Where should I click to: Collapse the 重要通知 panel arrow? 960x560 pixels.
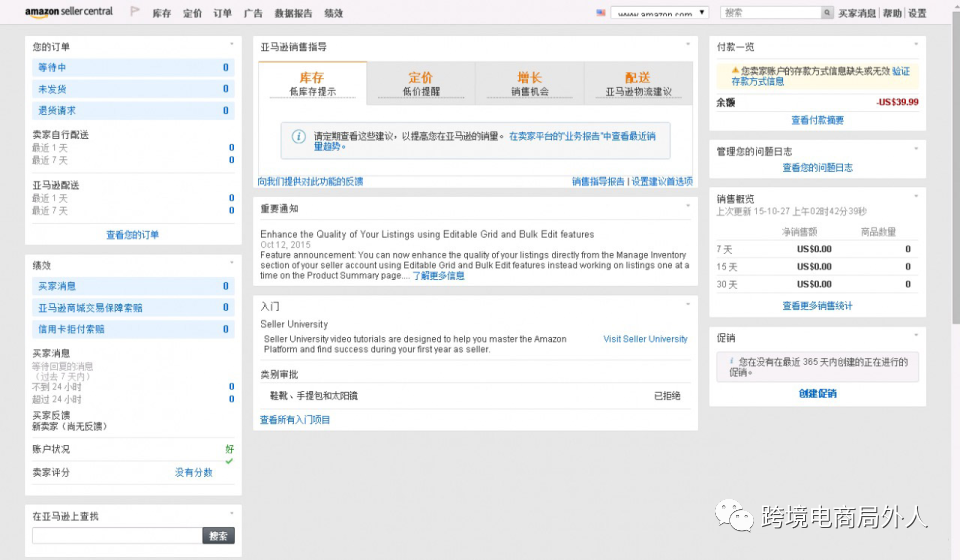(x=688, y=206)
